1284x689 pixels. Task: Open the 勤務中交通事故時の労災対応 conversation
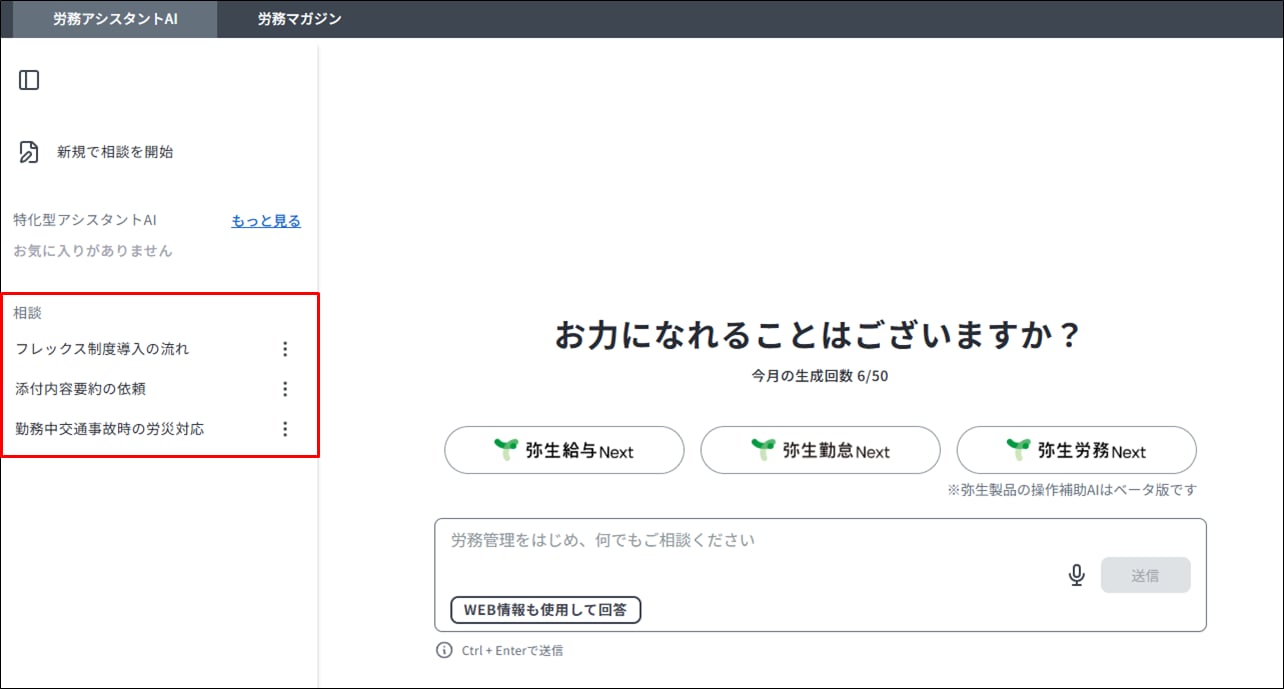(x=110, y=429)
